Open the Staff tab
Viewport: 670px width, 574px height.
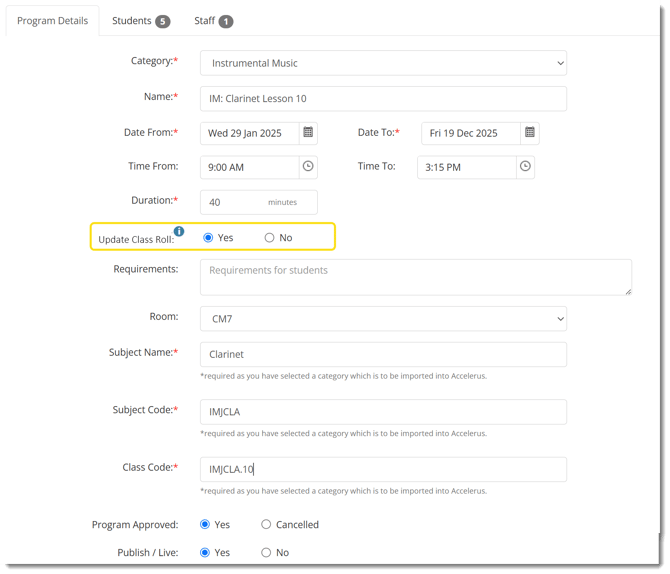coord(213,21)
